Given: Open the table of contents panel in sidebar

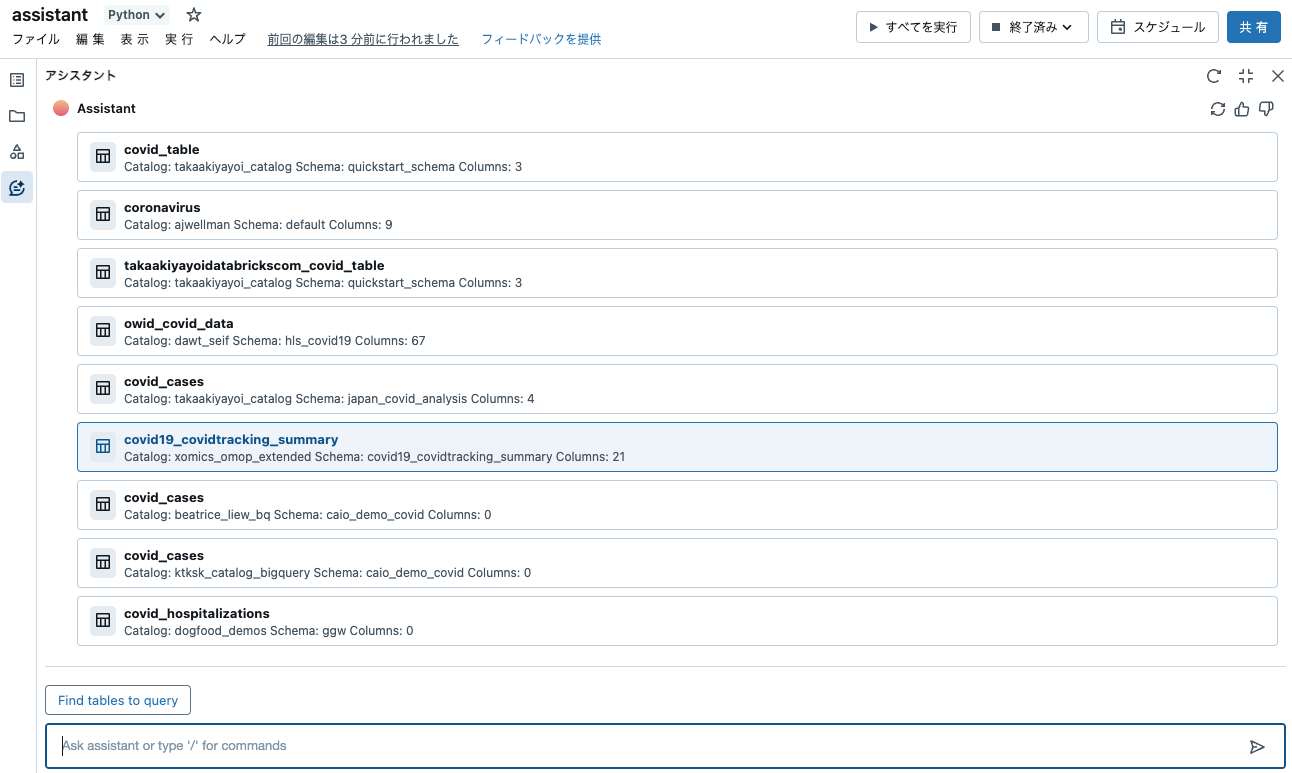Looking at the screenshot, I should pyautogui.click(x=16, y=79).
